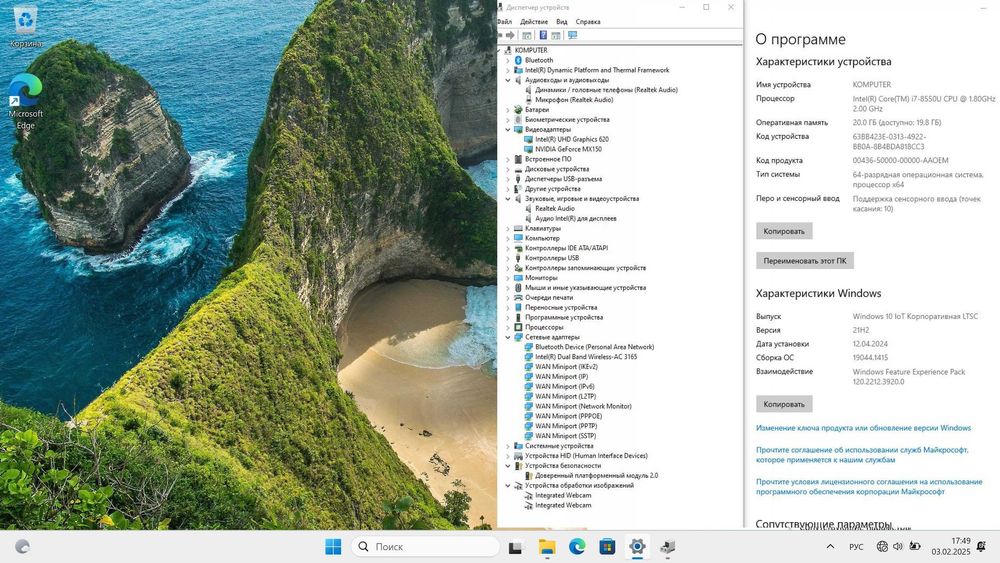The image size is (1000, 563).
Task: Click the properties toolbar icon left of help
Action: (x=527, y=36)
